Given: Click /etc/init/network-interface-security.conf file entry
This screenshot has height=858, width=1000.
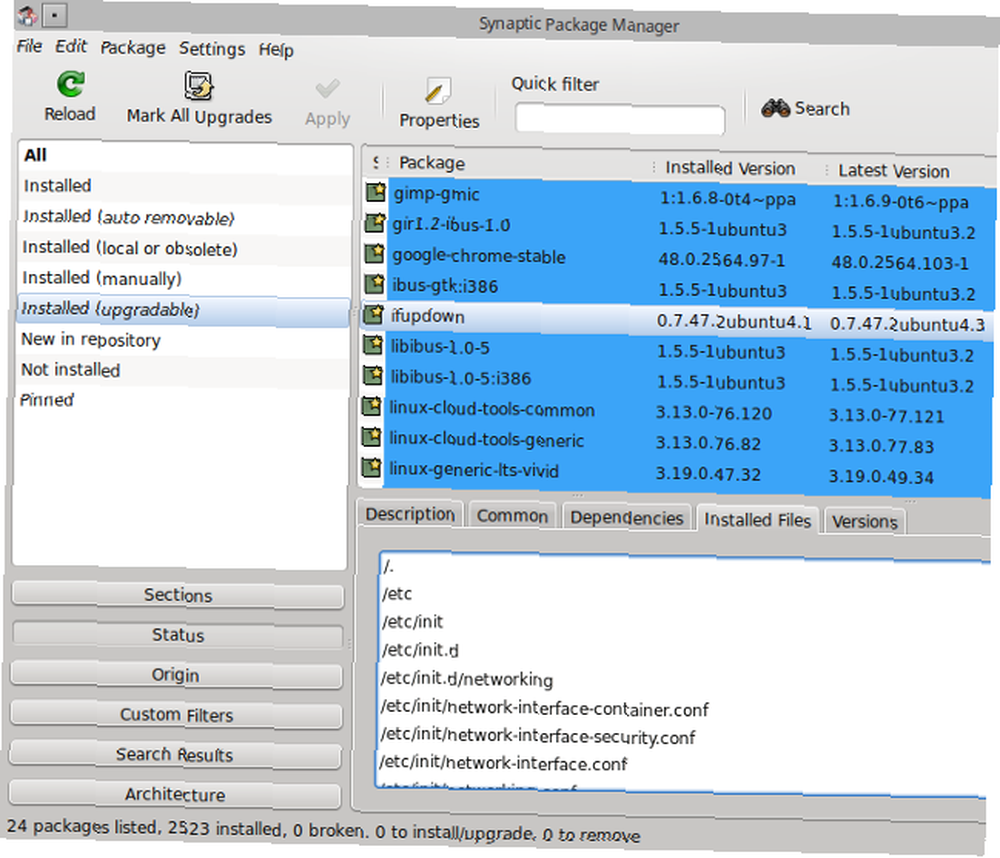Looking at the screenshot, I should [x=538, y=736].
